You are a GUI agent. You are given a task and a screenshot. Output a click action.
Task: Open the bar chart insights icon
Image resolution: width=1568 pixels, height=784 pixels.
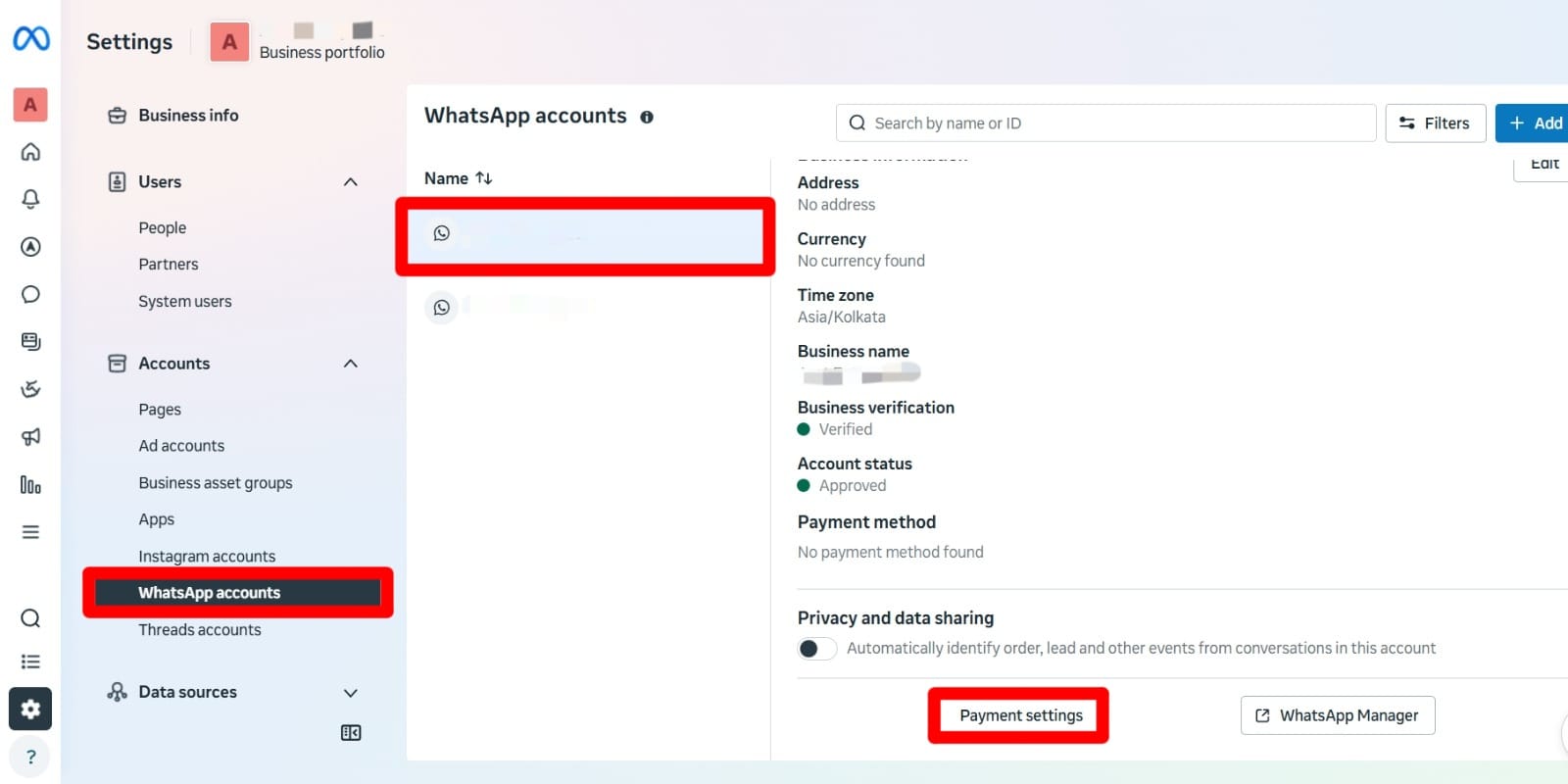[x=30, y=485]
